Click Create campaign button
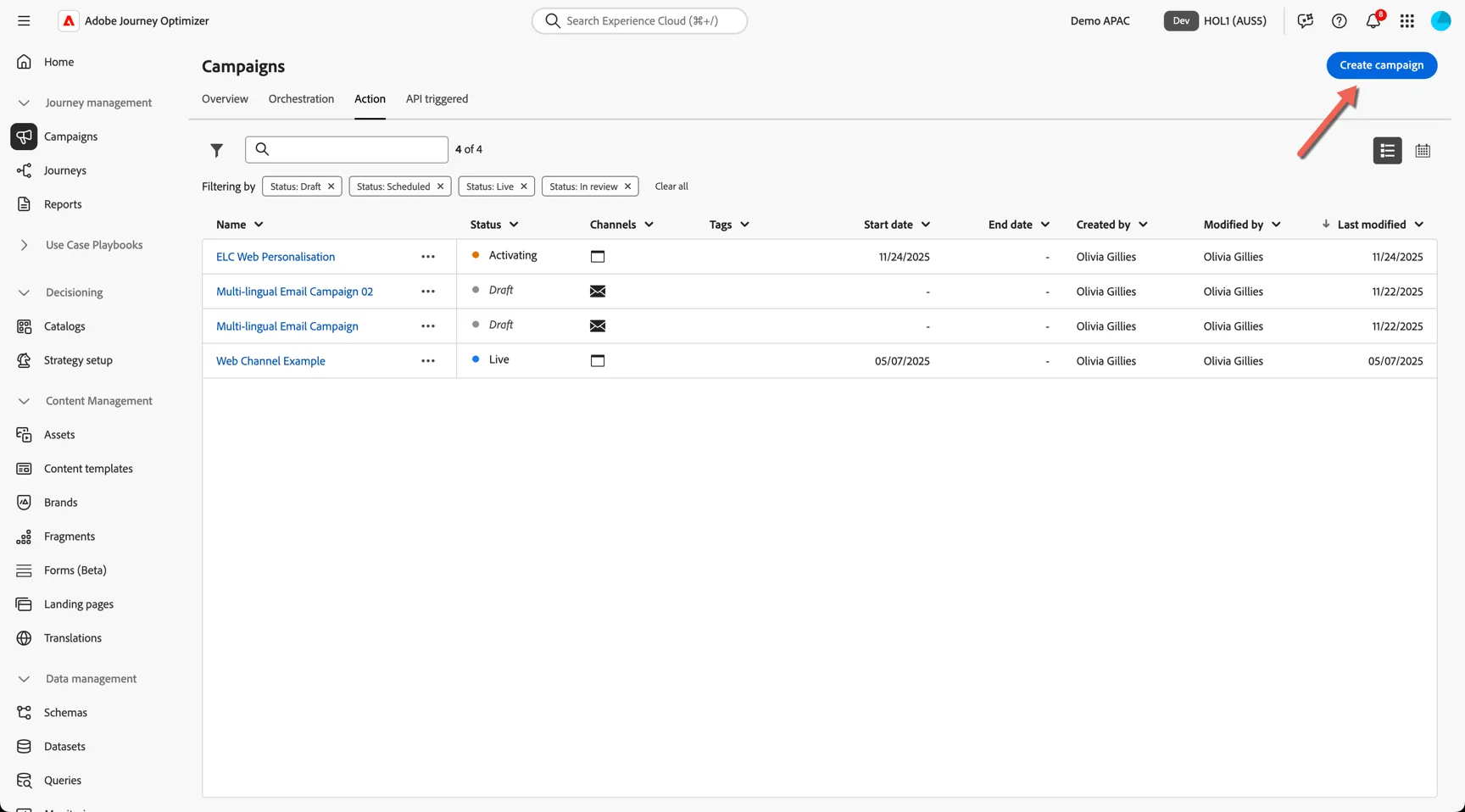Image resolution: width=1465 pixels, height=812 pixels. click(x=1381, y=65)
